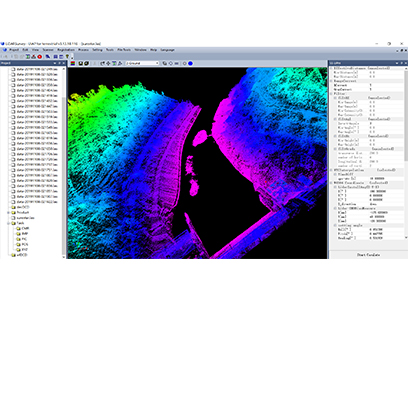The height and width of the screenshot is (395, 408).
Task: Collapse the Task folder in project tree
Action: click(x=9, y=223)
